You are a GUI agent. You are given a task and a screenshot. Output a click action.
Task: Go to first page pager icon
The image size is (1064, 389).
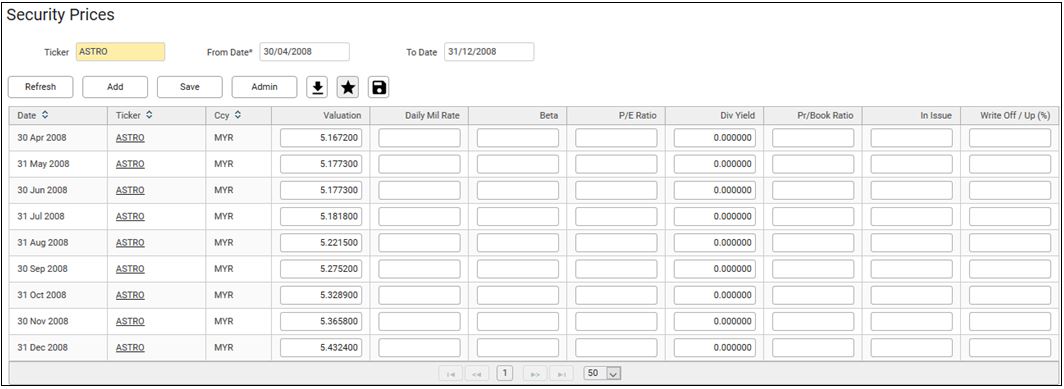point(449,373)
